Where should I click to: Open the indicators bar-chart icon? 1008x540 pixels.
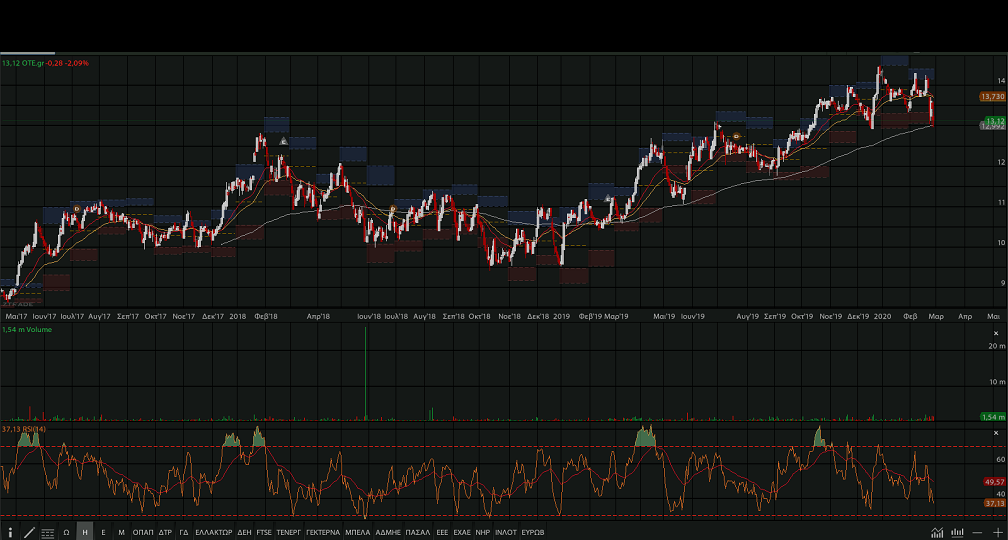point(958,532)
